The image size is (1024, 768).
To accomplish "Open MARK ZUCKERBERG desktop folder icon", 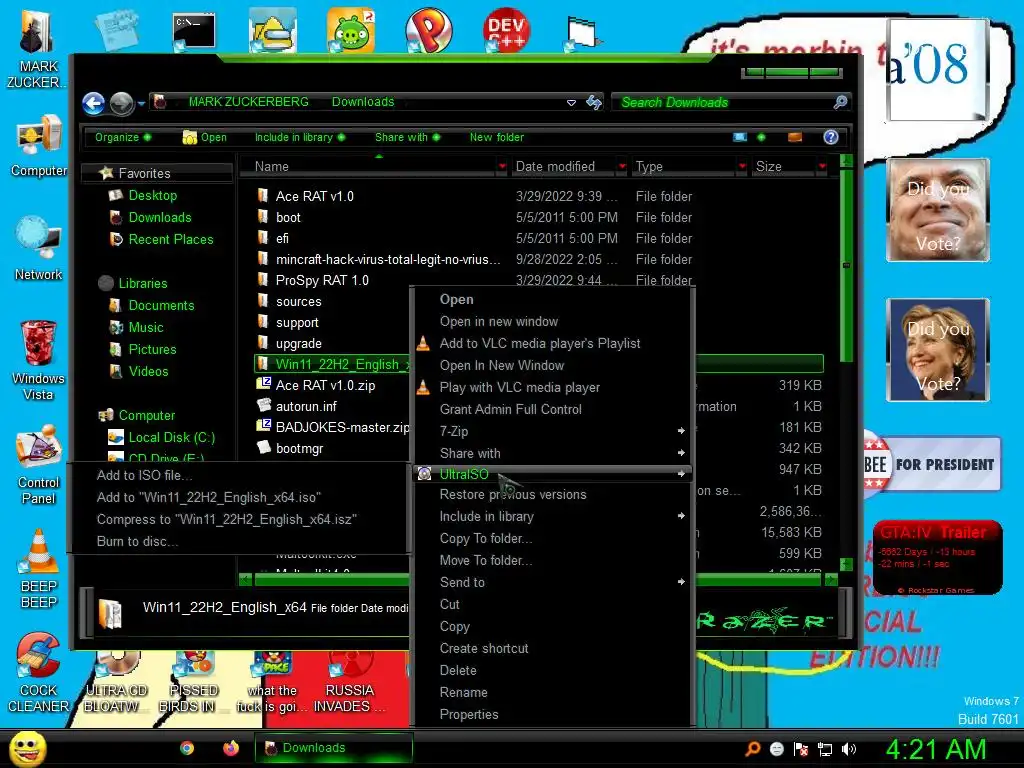I will click(x=37, y=48).
